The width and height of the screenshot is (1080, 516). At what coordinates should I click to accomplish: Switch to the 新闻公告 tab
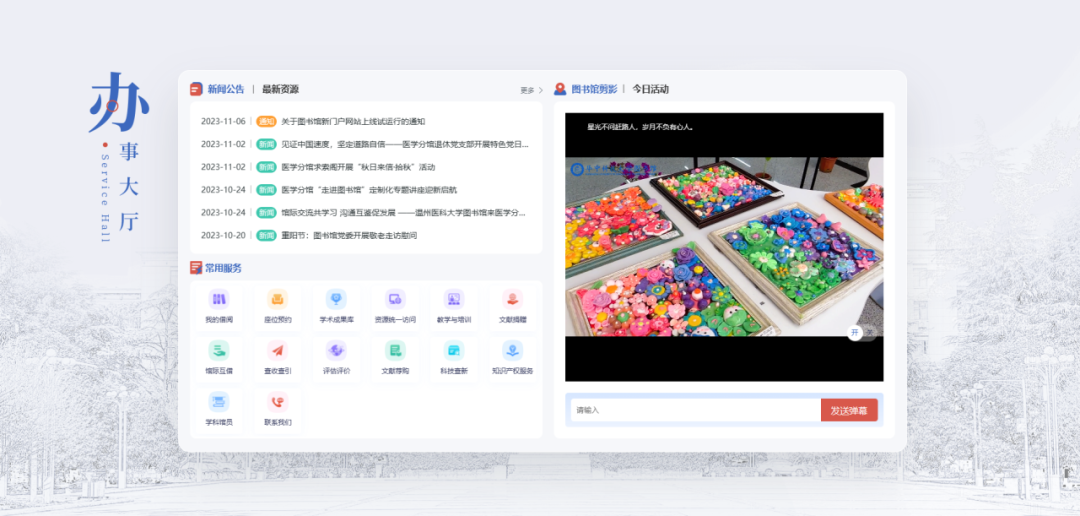pos(226,89)
